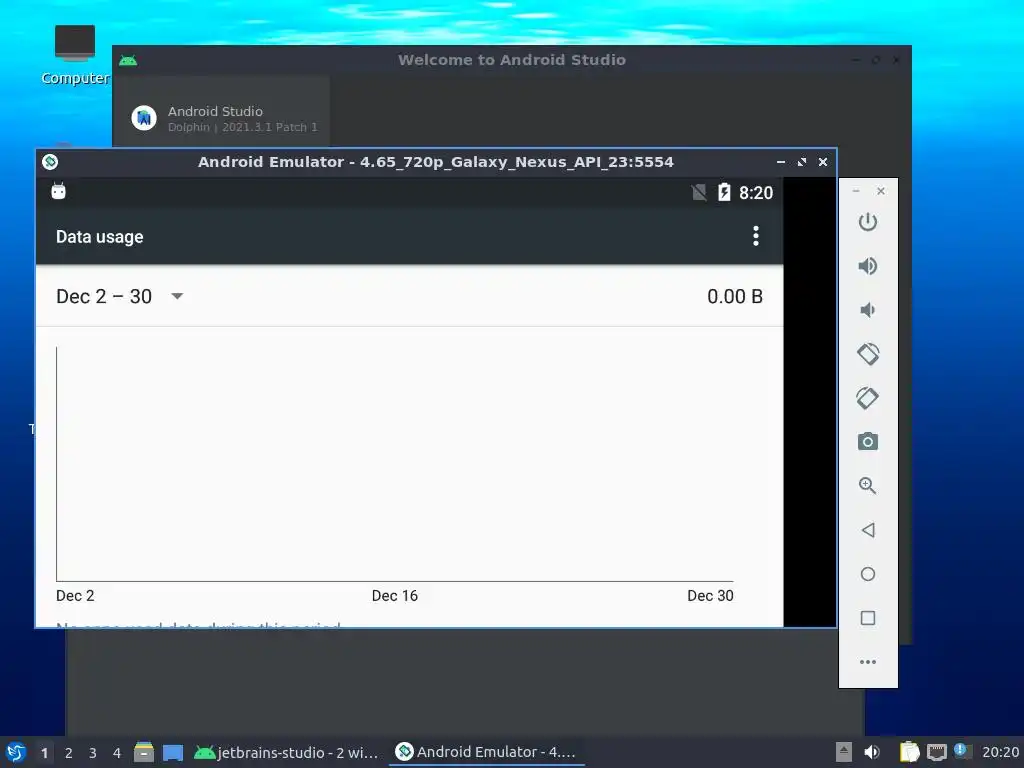Activate the emulator Zoom tool
1024x768 pixels.
click(x=867, y=485)
